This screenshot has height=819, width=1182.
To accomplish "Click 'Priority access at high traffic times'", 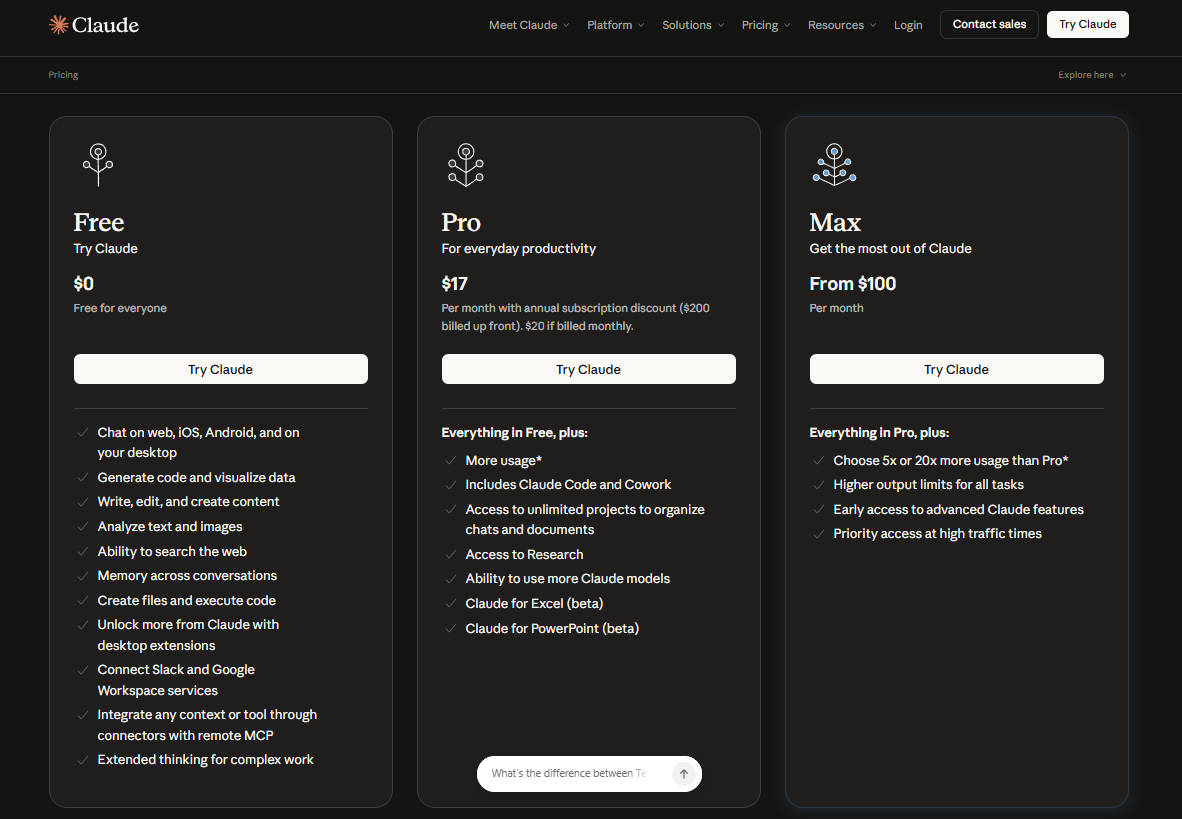I will [x=937, y=533].
